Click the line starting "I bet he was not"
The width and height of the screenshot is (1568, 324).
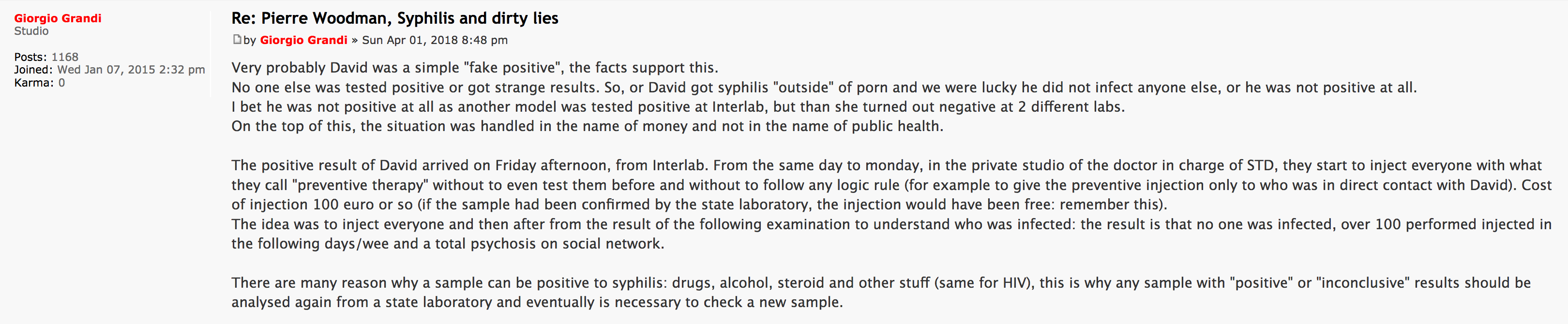pyautogui.click(x=678, y=107)
